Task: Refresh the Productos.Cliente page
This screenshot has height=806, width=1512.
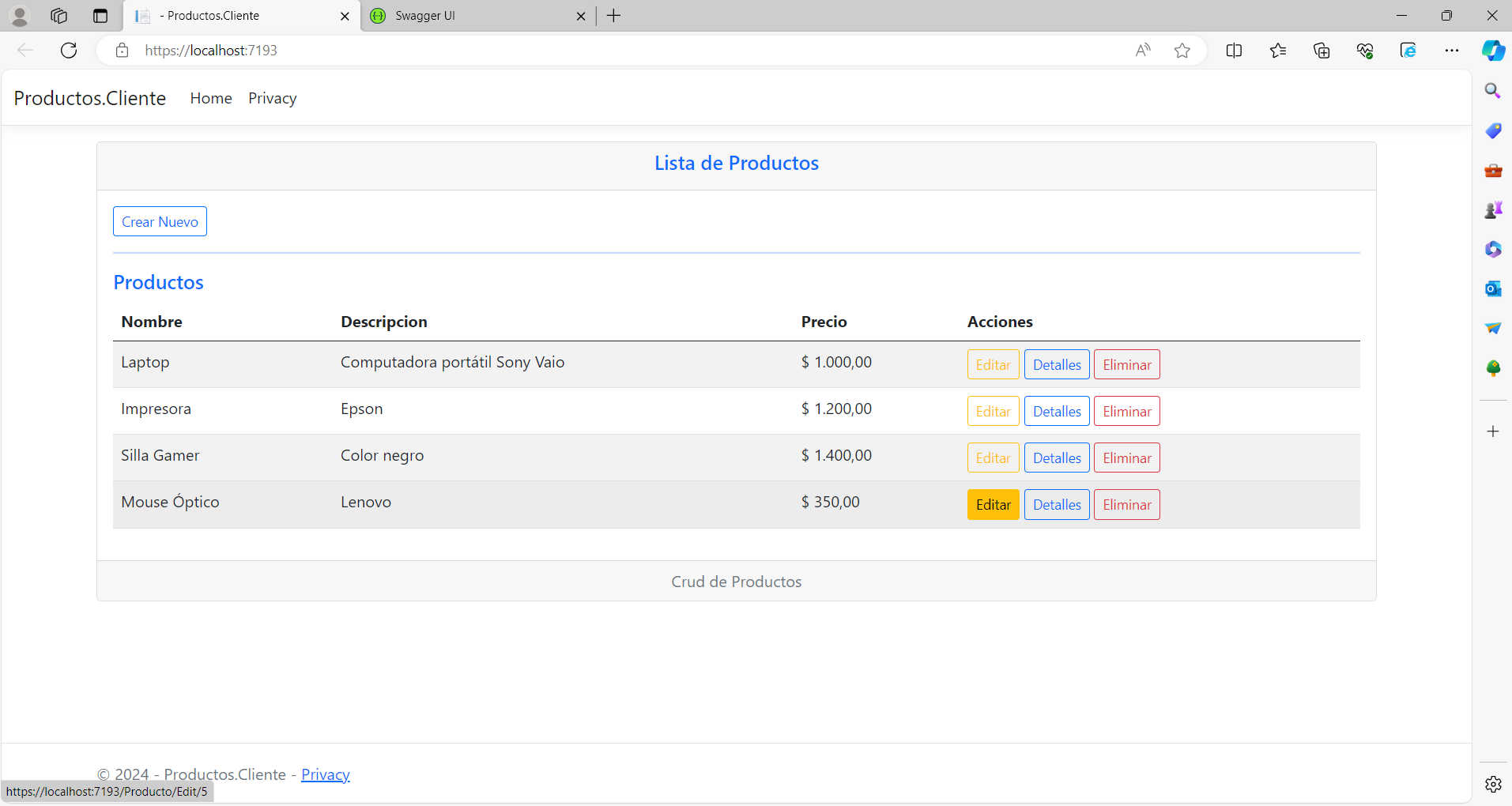Action: tap(69, 50)
